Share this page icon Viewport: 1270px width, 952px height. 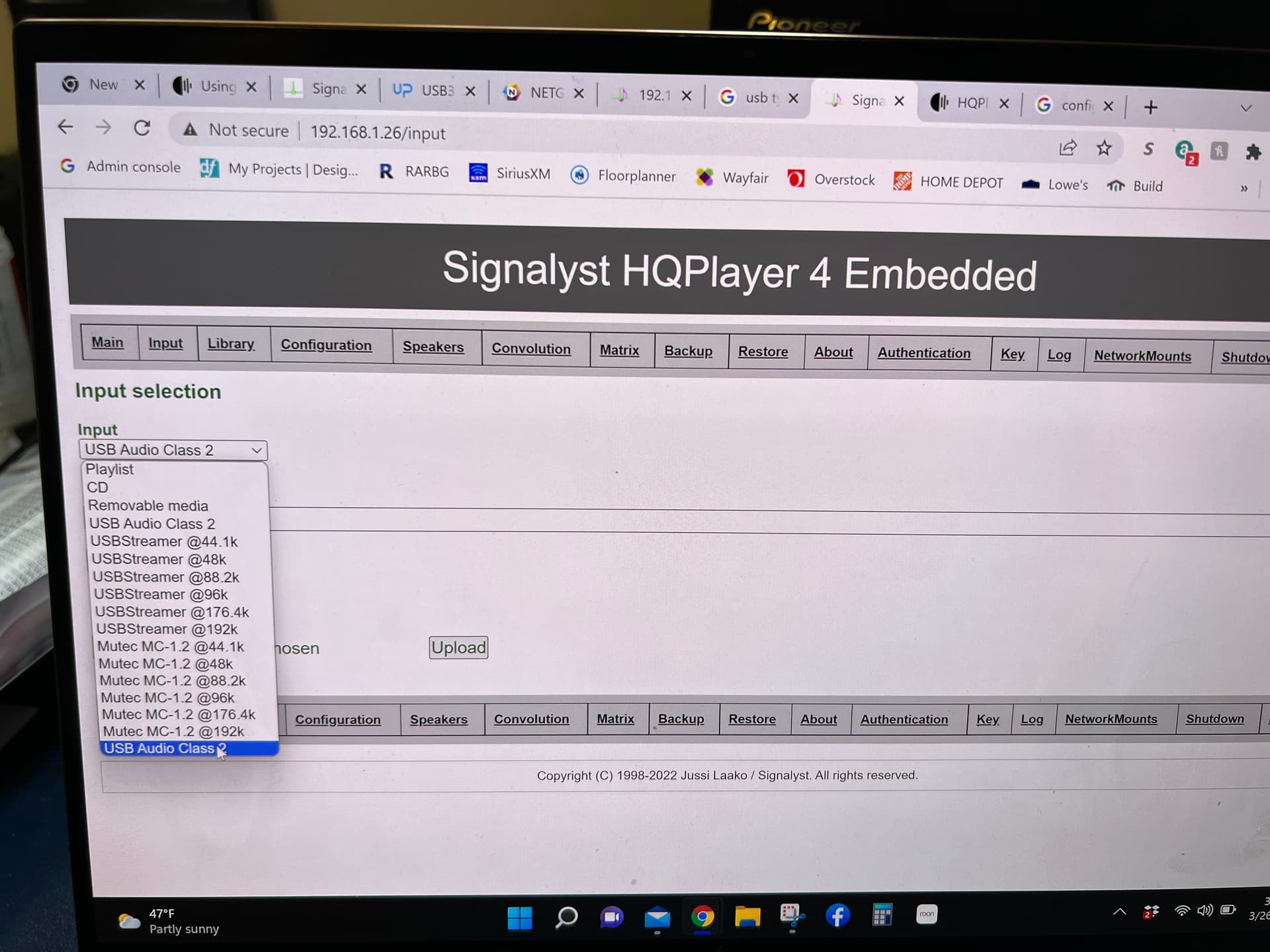(1068, 147)
